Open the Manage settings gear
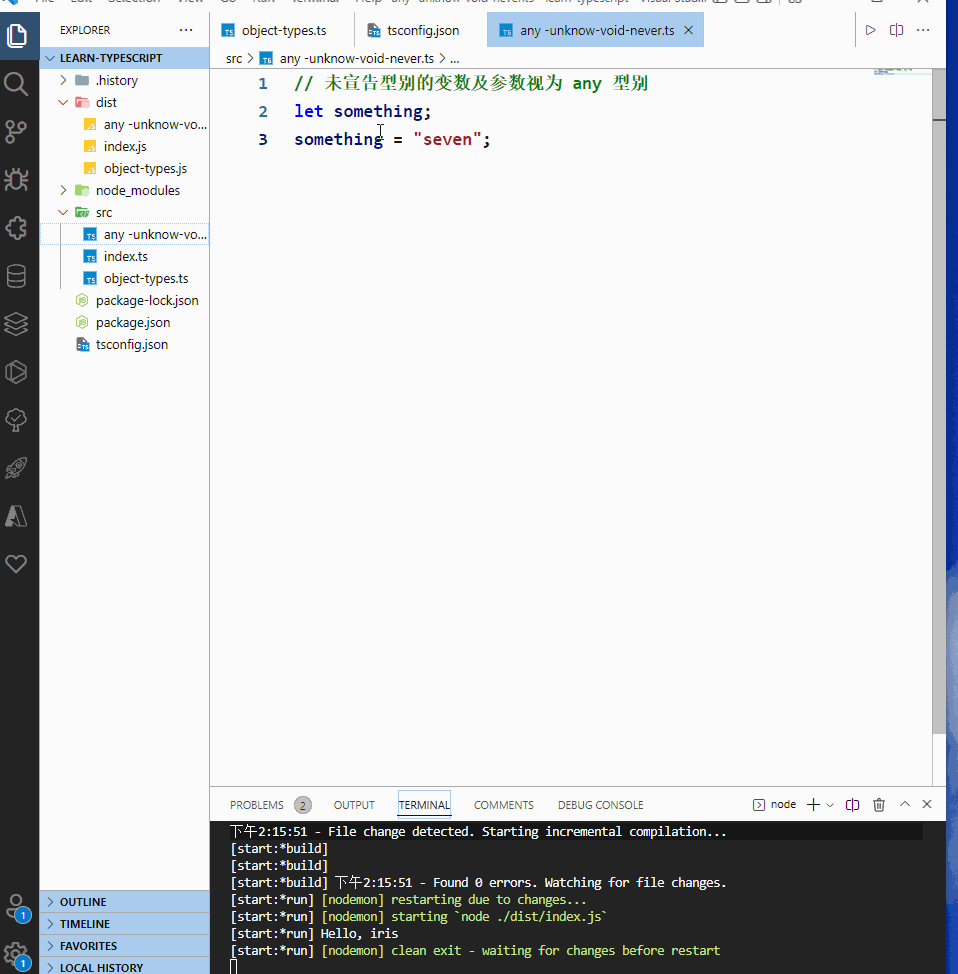Image resolution: width=958 pixels, height=974 pixels. (16, 953)
